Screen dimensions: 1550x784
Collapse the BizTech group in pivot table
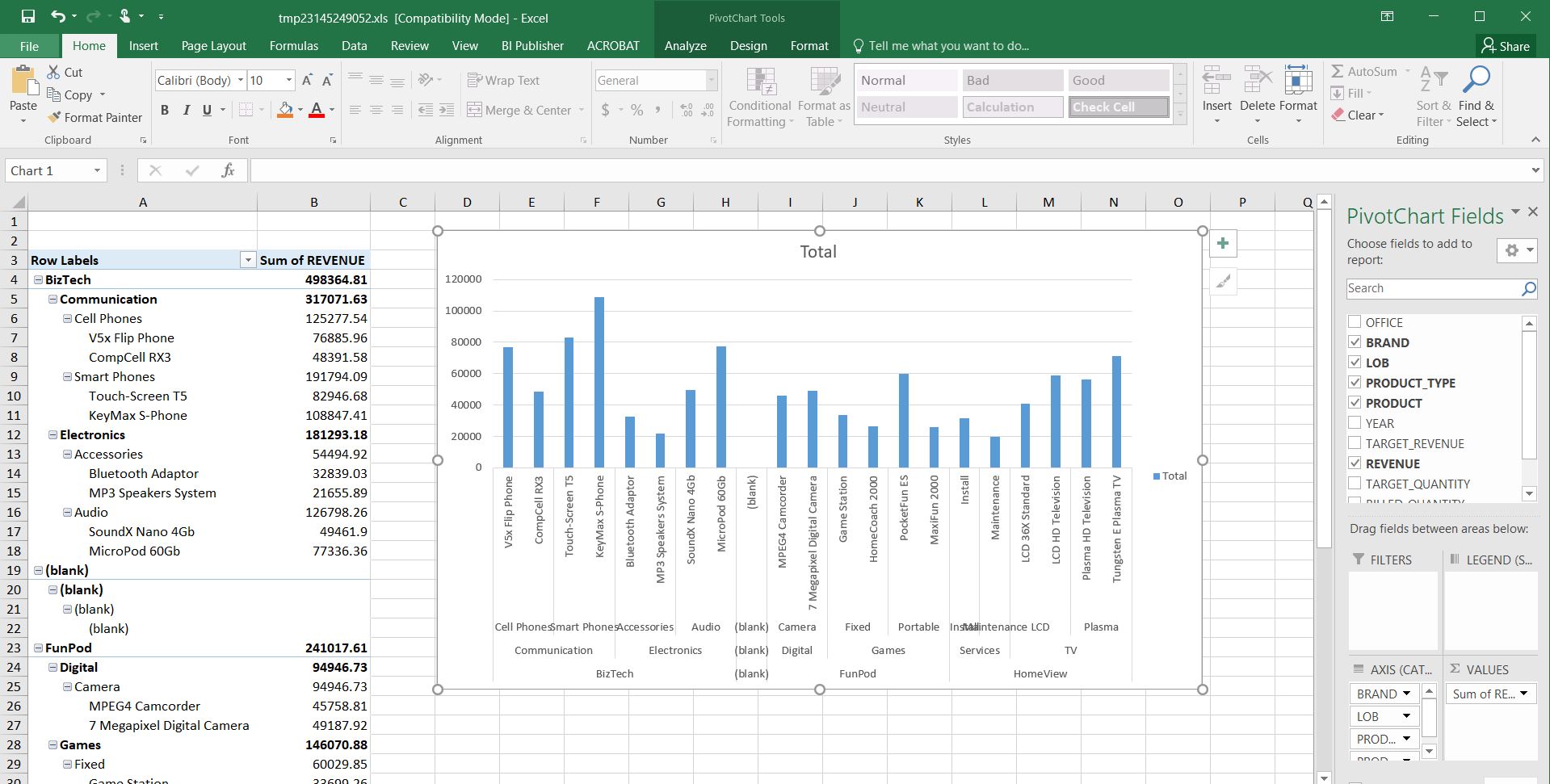click(x=38, y=279)
